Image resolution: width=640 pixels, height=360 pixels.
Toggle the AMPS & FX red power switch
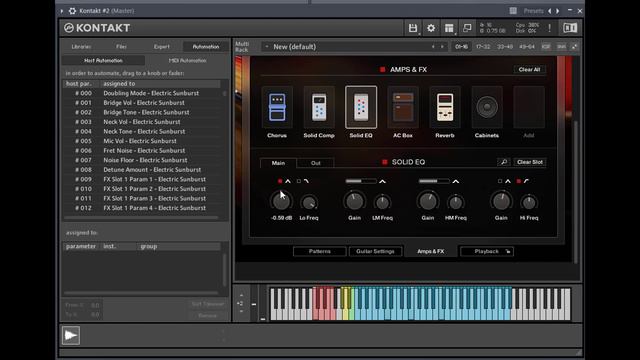coord(382,70)
